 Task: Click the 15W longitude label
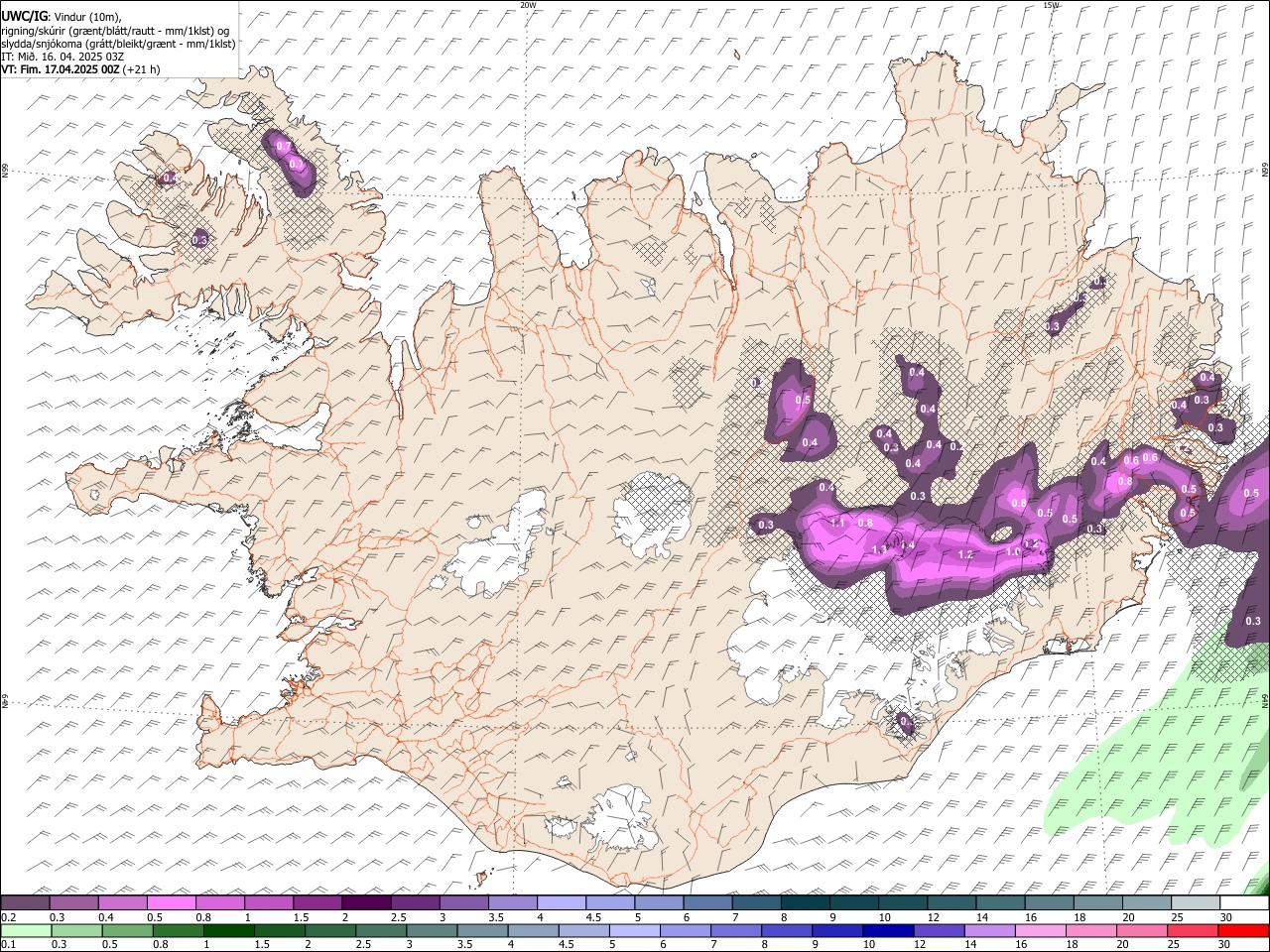(x=1052, y=5)
